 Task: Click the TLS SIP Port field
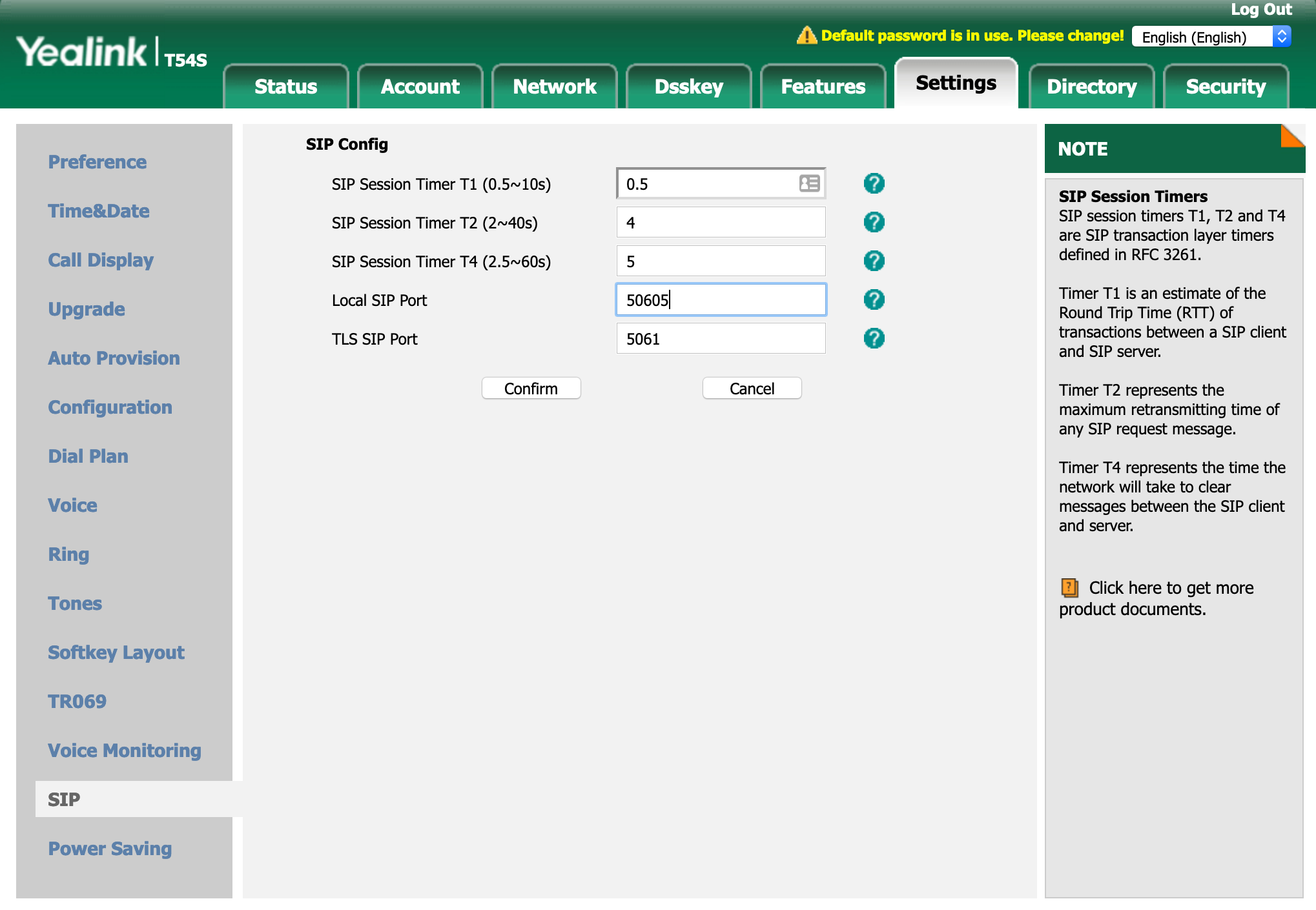(721, 338)
